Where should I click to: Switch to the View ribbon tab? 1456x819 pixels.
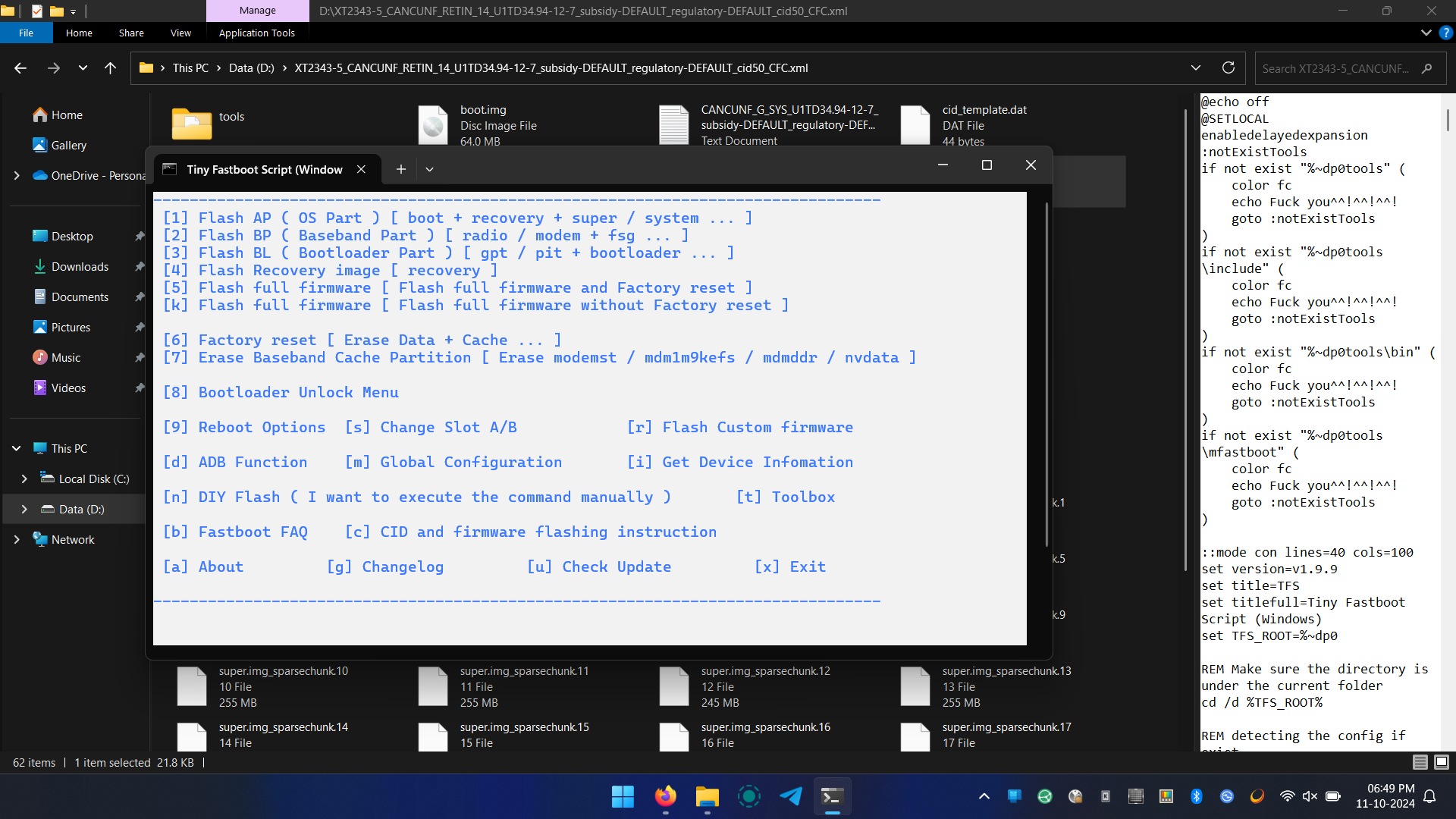point(180,33)
